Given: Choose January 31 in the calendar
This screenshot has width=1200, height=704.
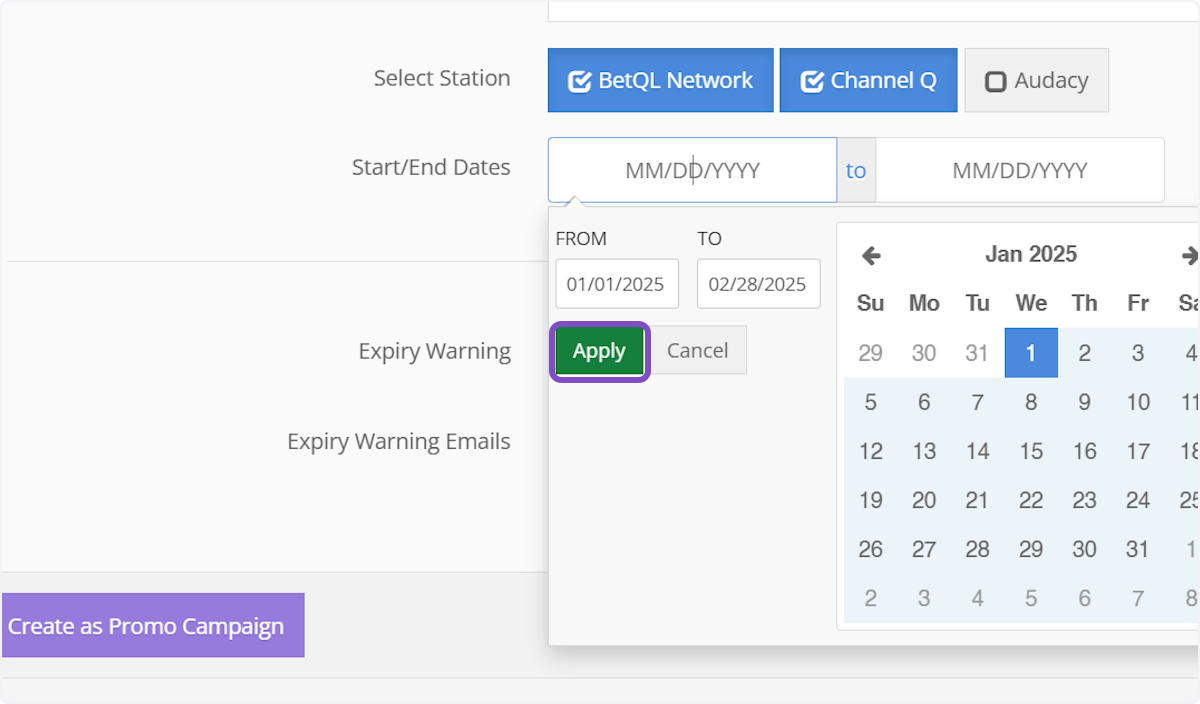Looking at the screenshot, I should (x=1138, y=549).
